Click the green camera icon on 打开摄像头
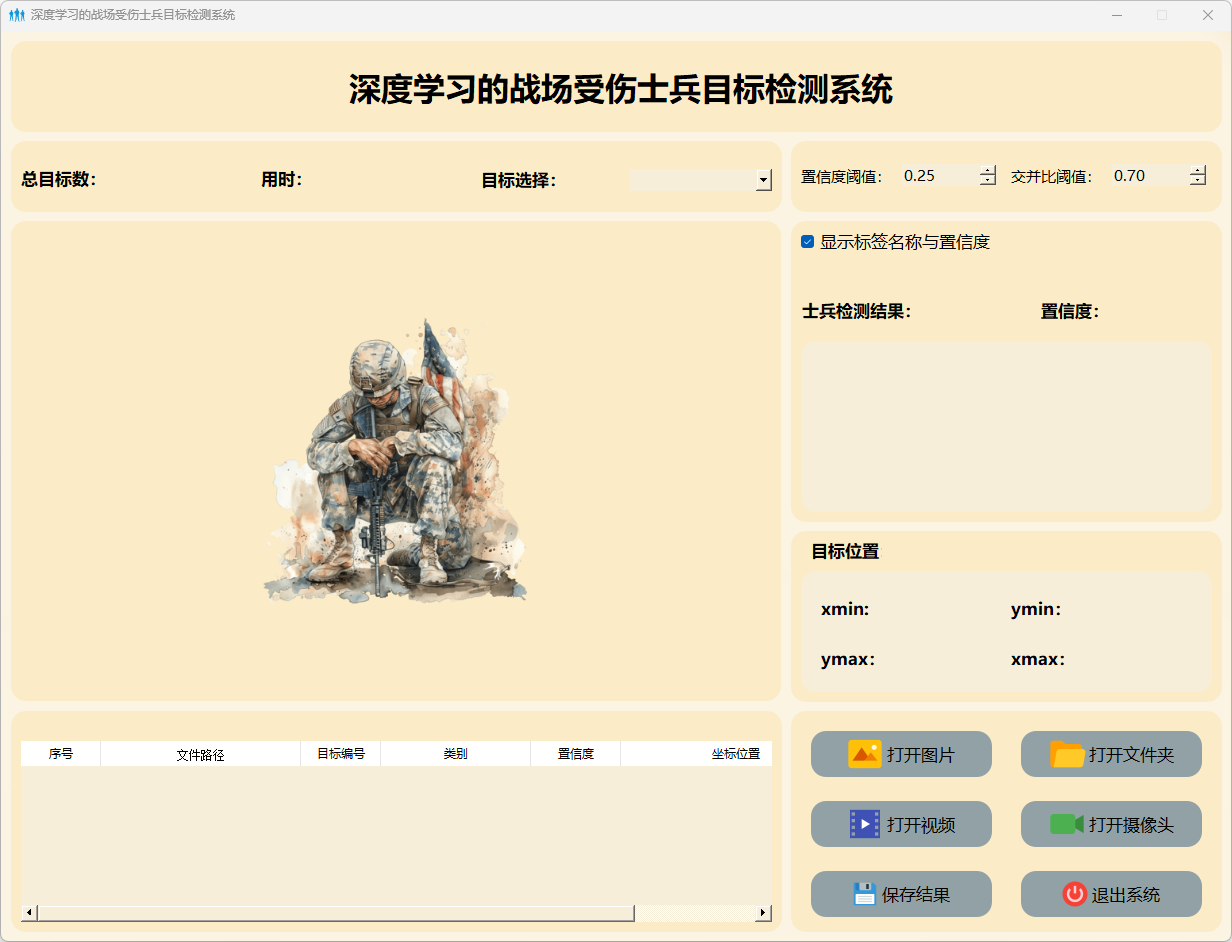The image size is (1232, 942). click(1066, 824)
